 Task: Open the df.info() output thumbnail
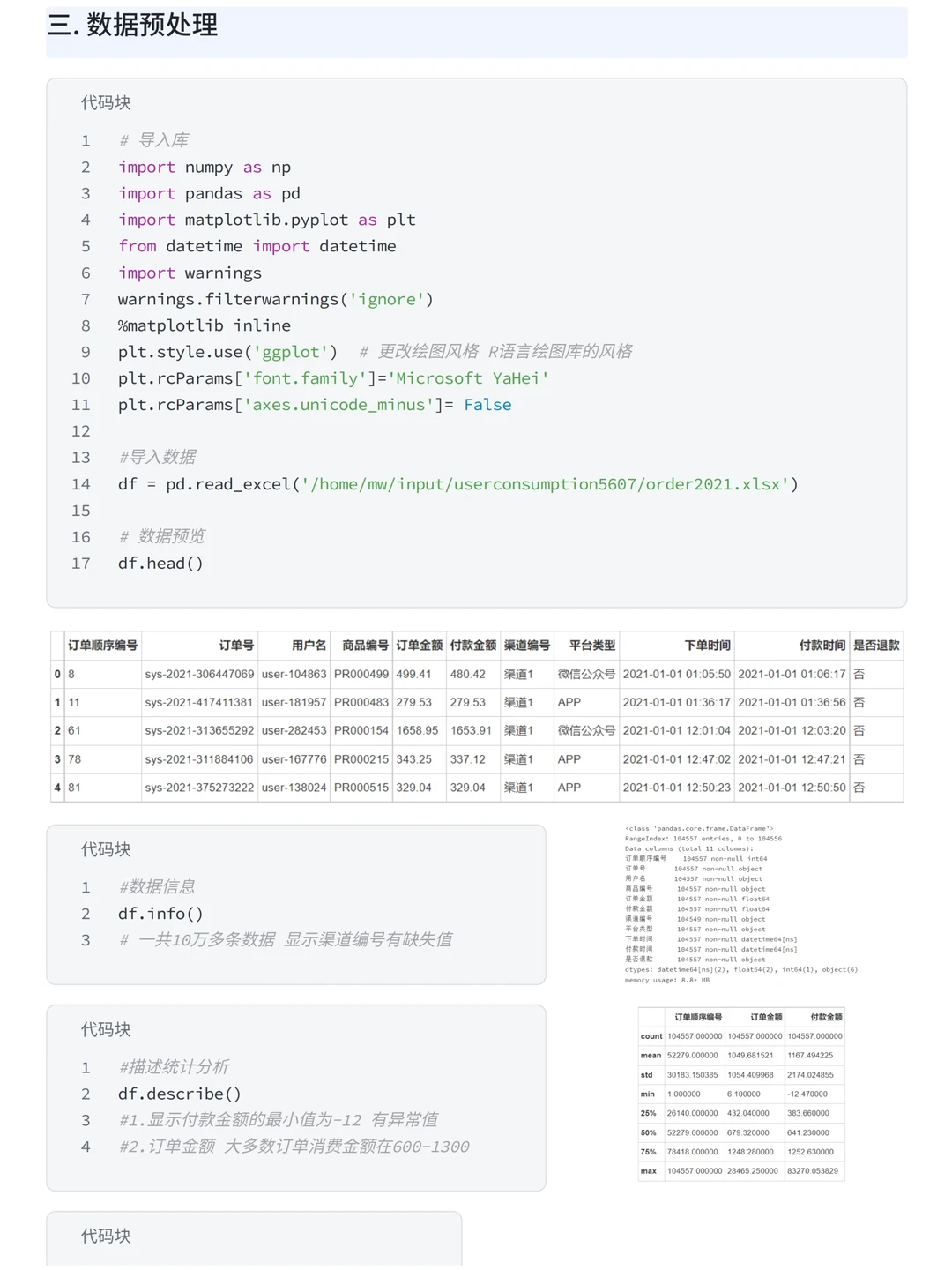point(740,904)
